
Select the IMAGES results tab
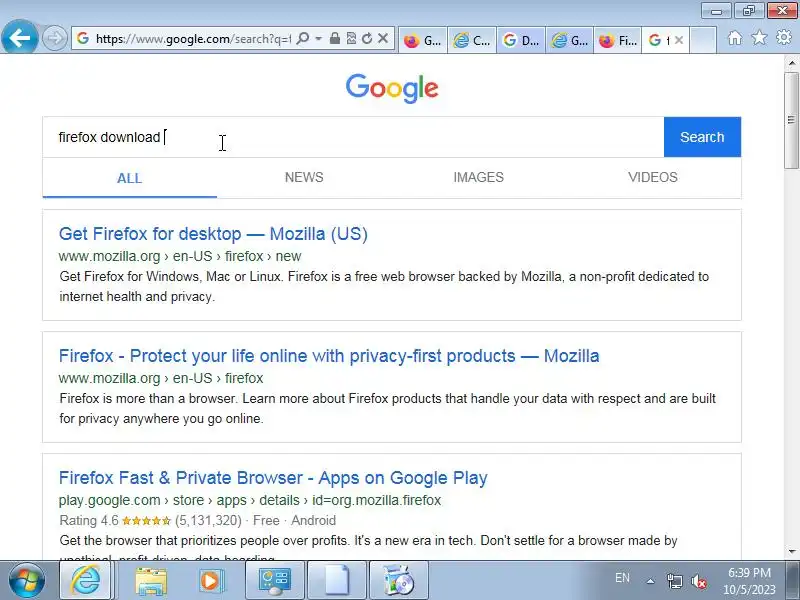tap(479, 177)
